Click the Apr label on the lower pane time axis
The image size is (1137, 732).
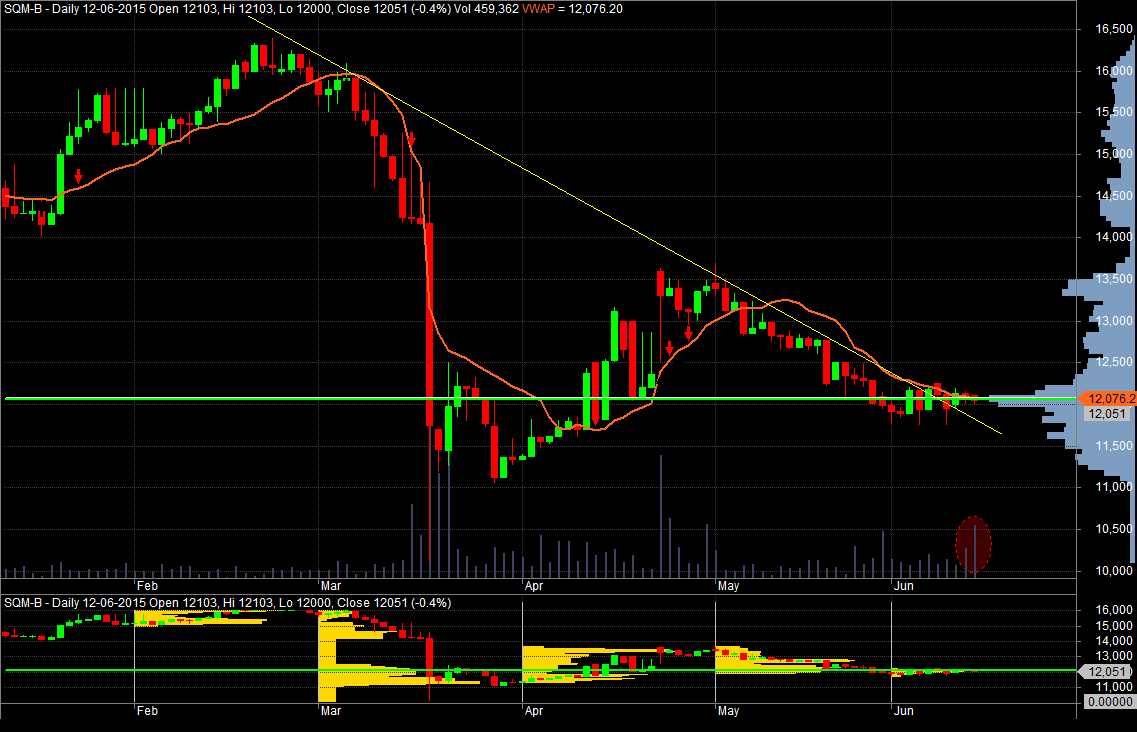534,710
